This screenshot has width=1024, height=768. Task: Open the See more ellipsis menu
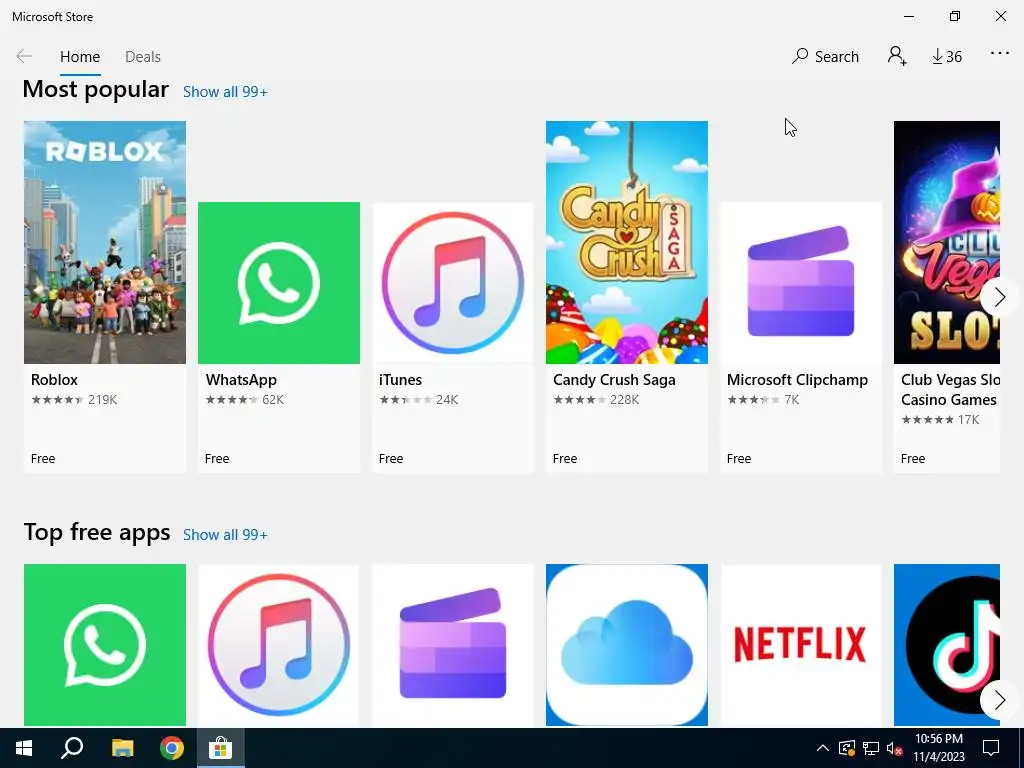(x=999, y=54)
